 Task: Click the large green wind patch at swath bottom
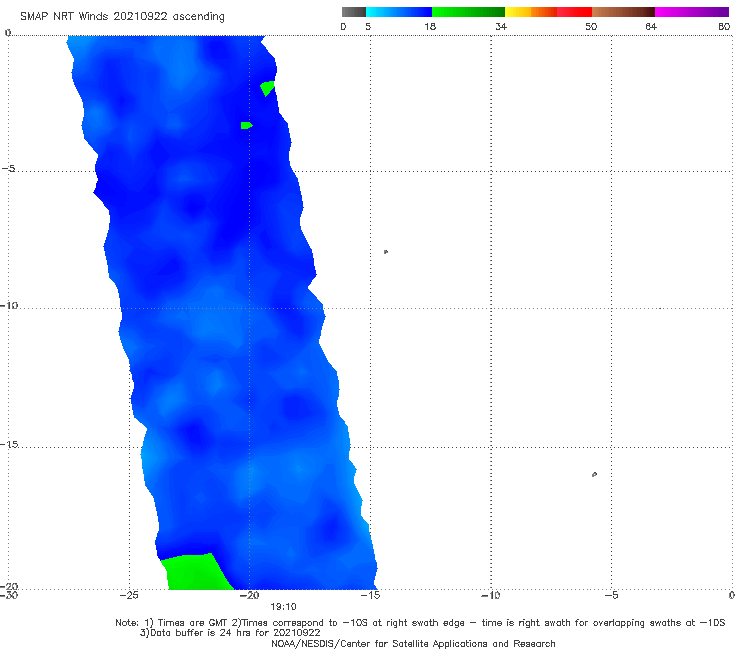(x=196, y=572)
